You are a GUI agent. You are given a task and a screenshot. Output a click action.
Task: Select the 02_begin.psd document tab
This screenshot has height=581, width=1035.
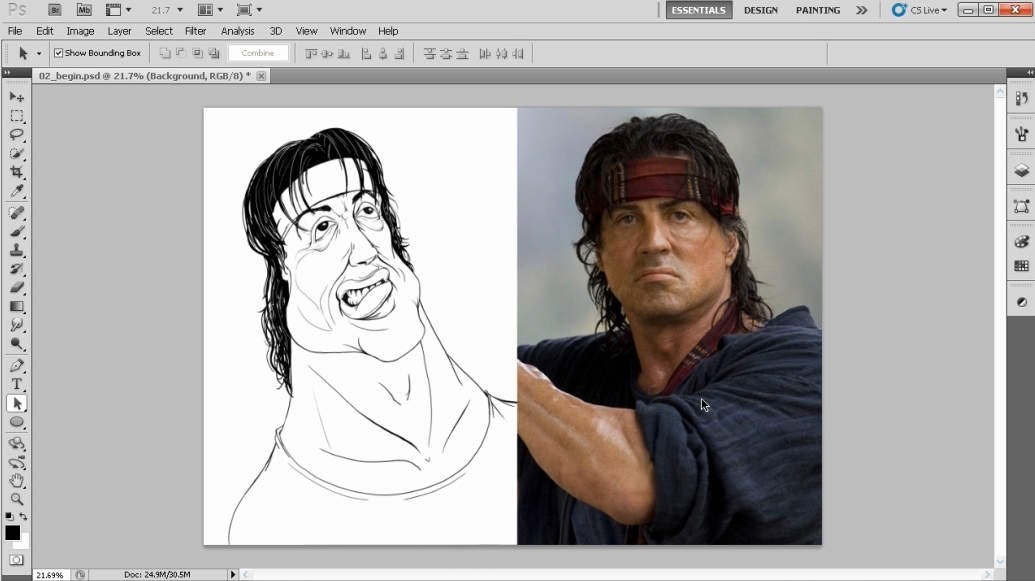point(145,76)
